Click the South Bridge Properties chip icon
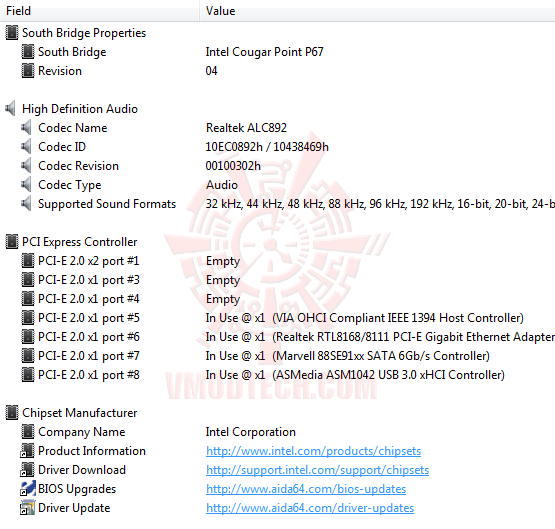Screen dimensions: 555x529 [12, 33]
